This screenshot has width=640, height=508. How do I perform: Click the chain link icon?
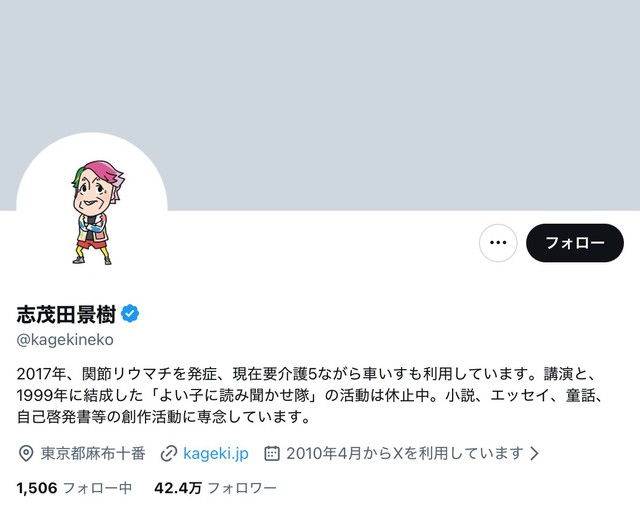click(169, 453)
